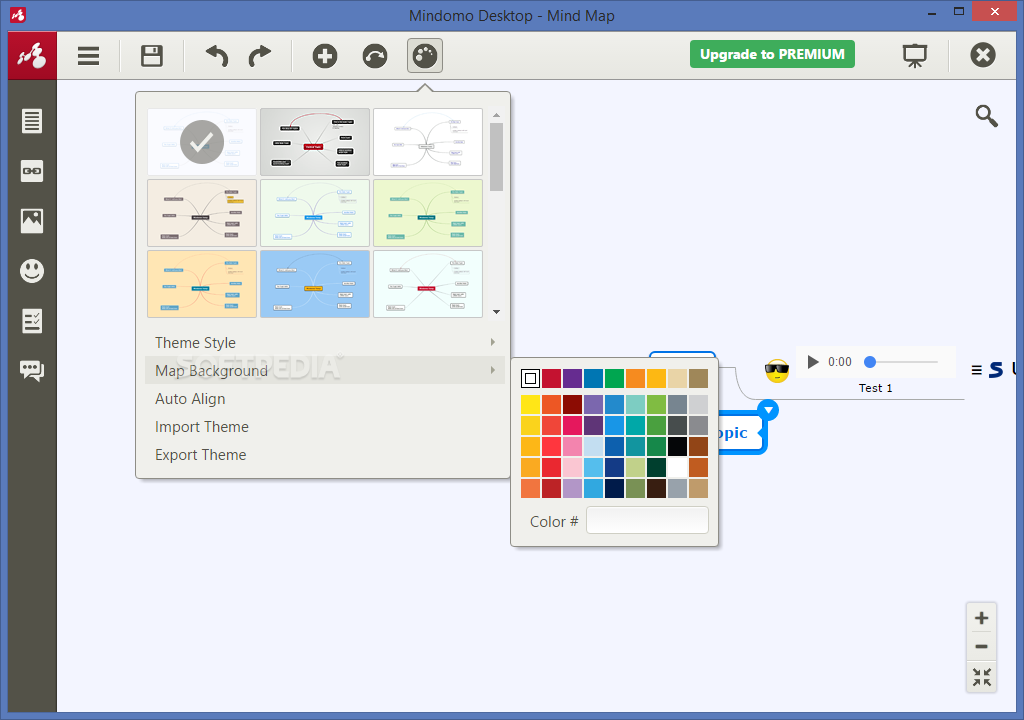1024x720 pixels.
Task: Click the audio progress slider handle
Action: (x=870, y=362)
